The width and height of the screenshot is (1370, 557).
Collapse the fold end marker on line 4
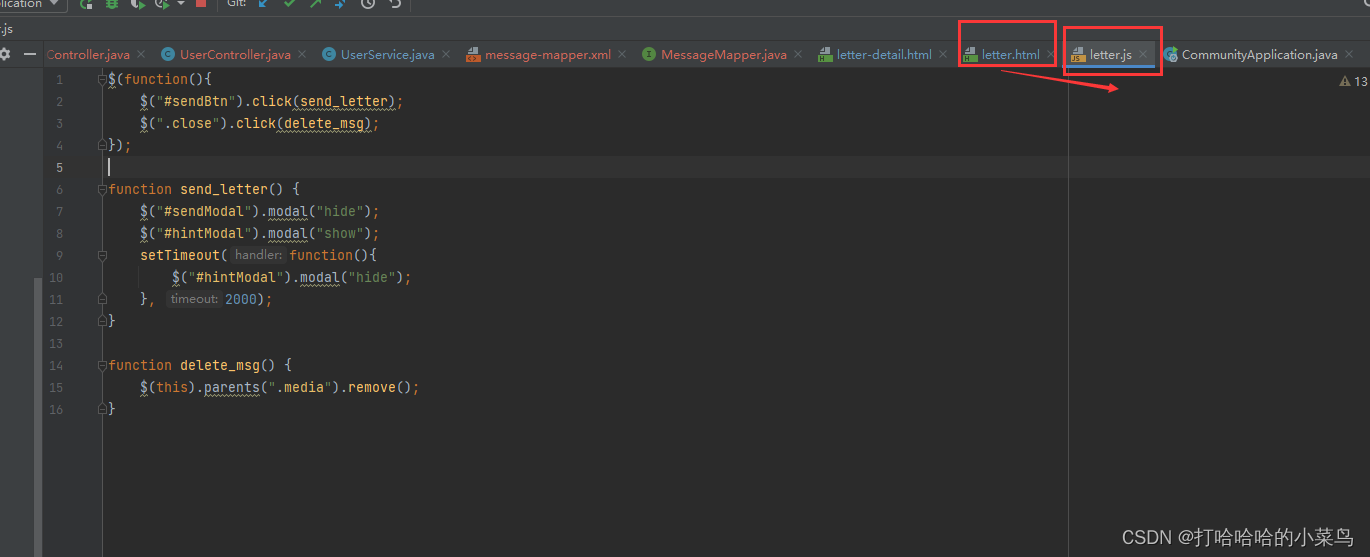pos(102,145)
